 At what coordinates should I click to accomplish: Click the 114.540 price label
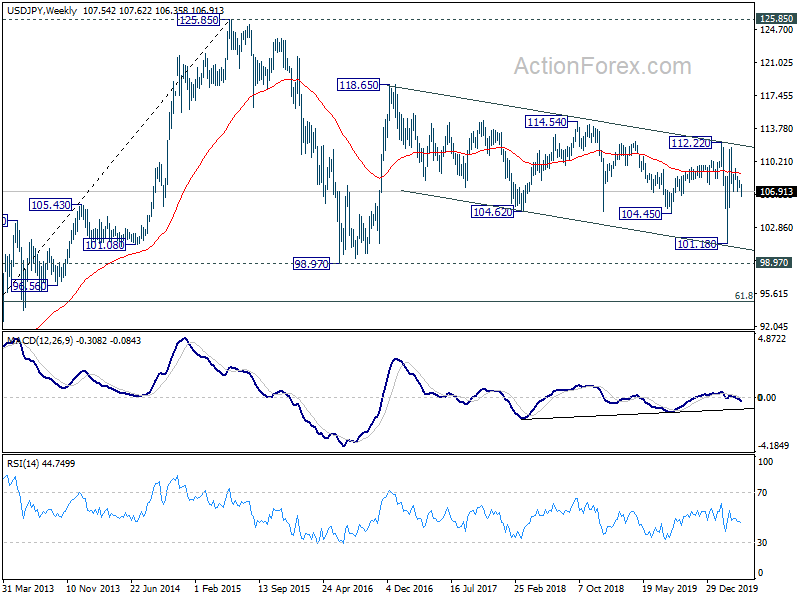coord(546,122)
